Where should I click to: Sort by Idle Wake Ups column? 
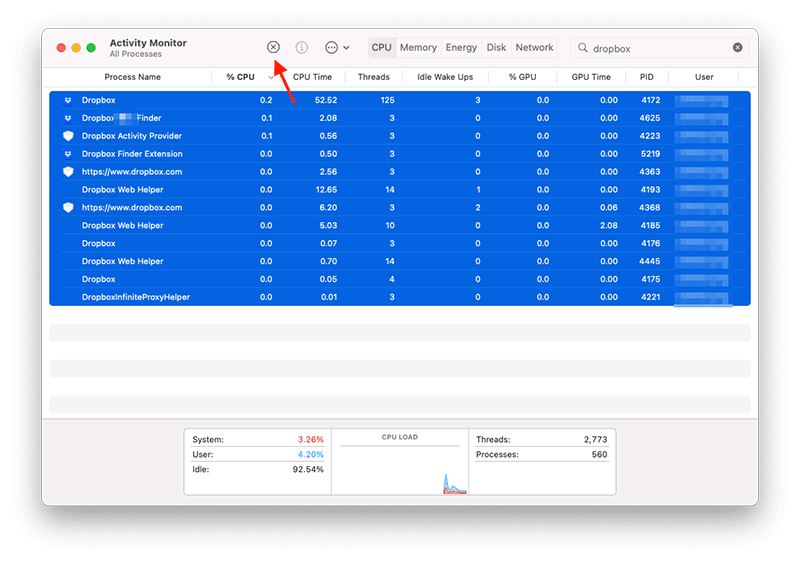click(445, 77)
